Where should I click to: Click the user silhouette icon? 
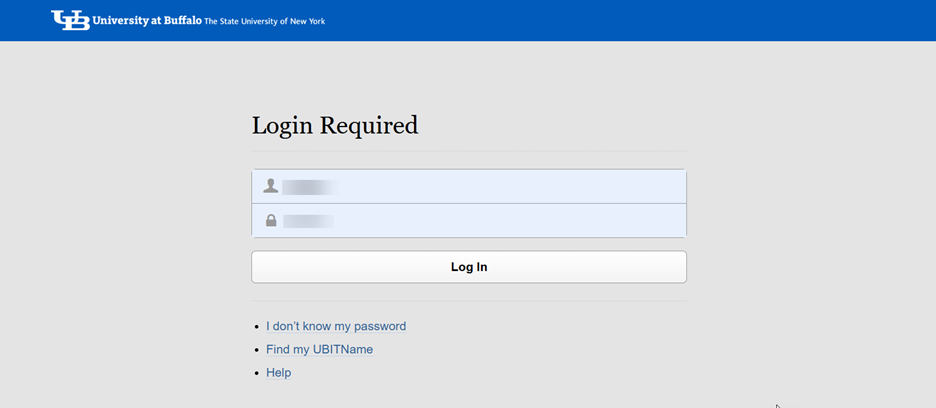[x=270, y=186]
